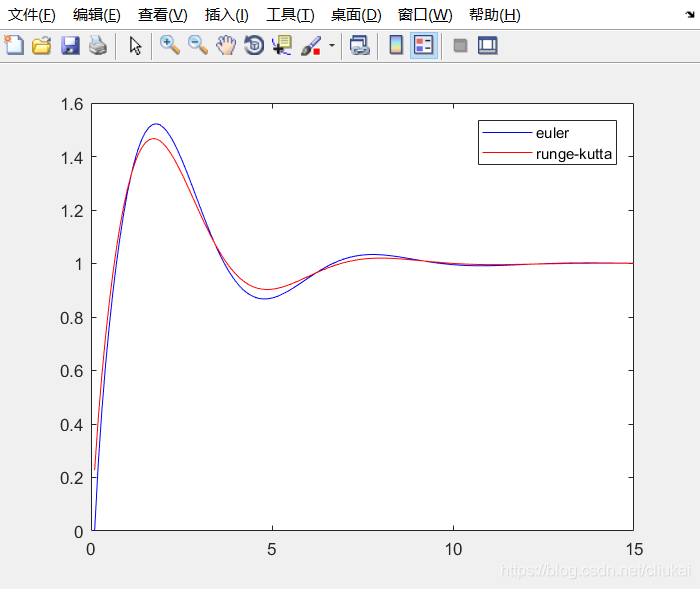This screenshot has width=700, height=589.
Task: Click the x-axis tick label 5
Action: point(271,549)
